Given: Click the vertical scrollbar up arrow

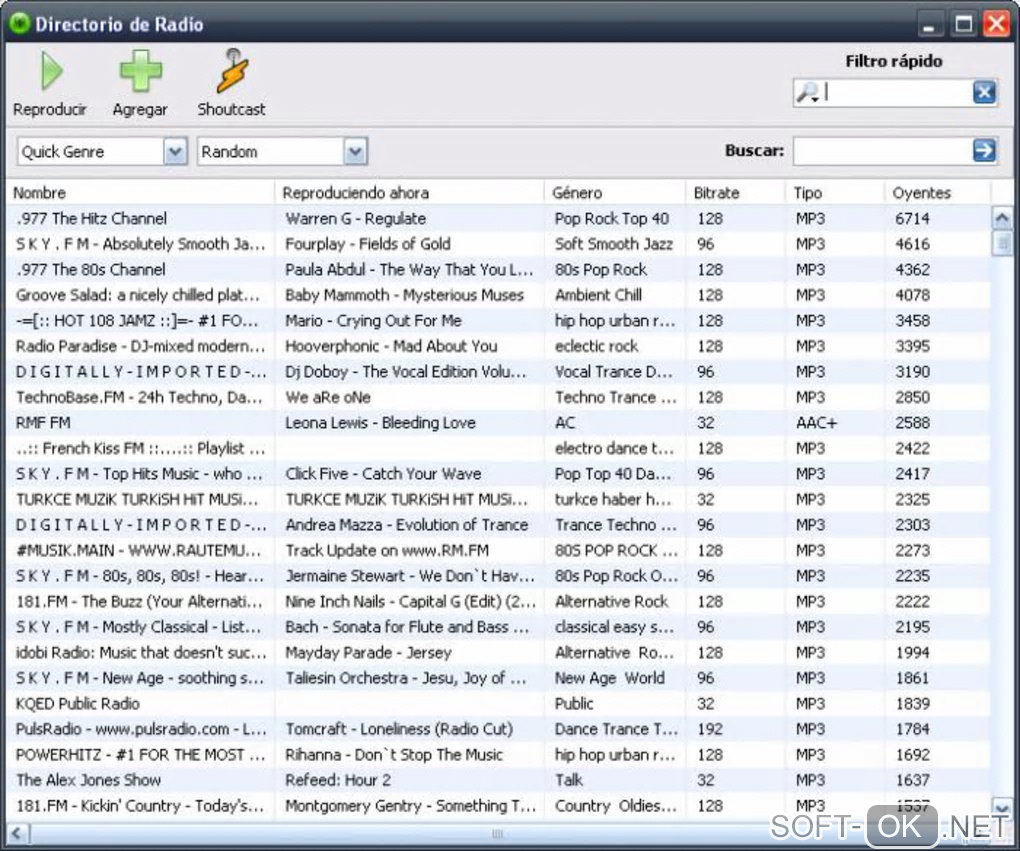Looking at the screenshot, I should point(1001,217).
